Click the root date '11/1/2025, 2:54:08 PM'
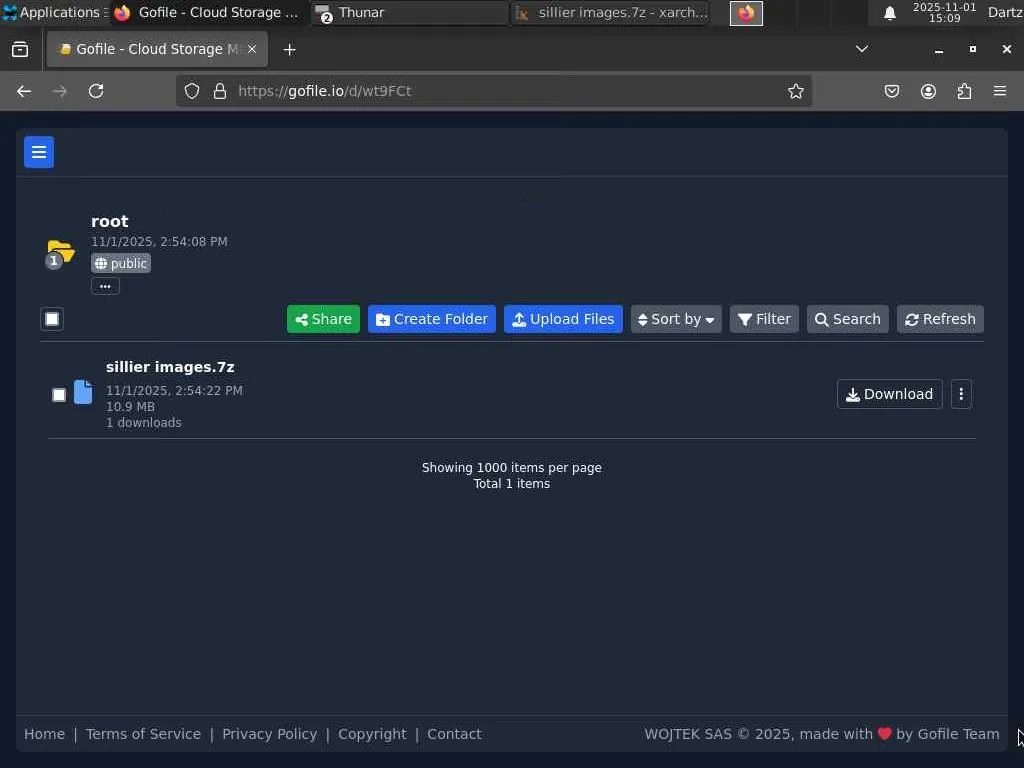The image size is (1024, 768). 159,242
